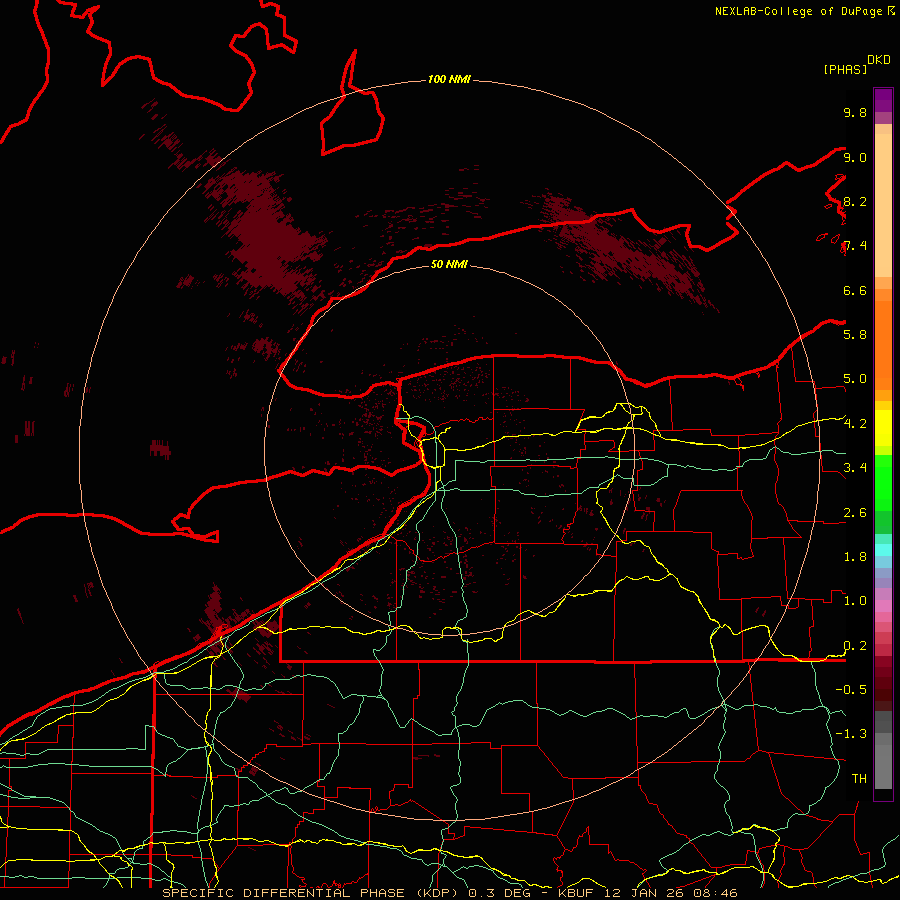Click the "100 NMI" range ring label
Screen dimensions: 900x900
(x=449, y=79)
